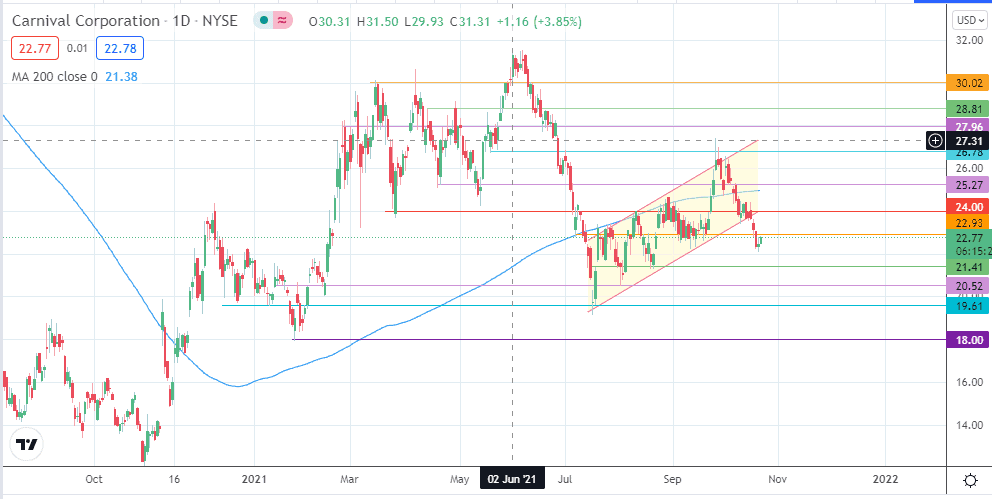
Task: Select the cyan 19.61 price label
Action: (x=967, y=305)
